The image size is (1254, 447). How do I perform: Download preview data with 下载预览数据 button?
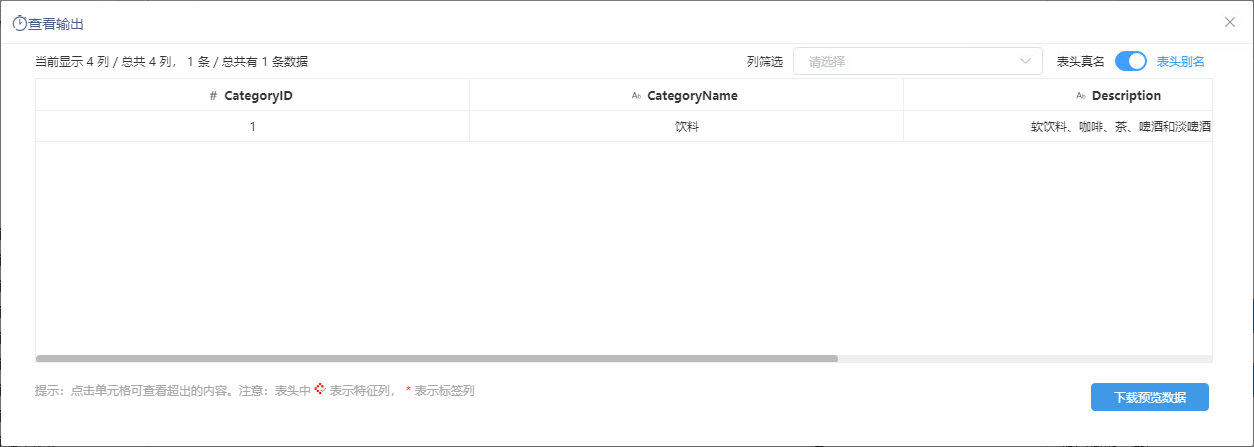1150,397
